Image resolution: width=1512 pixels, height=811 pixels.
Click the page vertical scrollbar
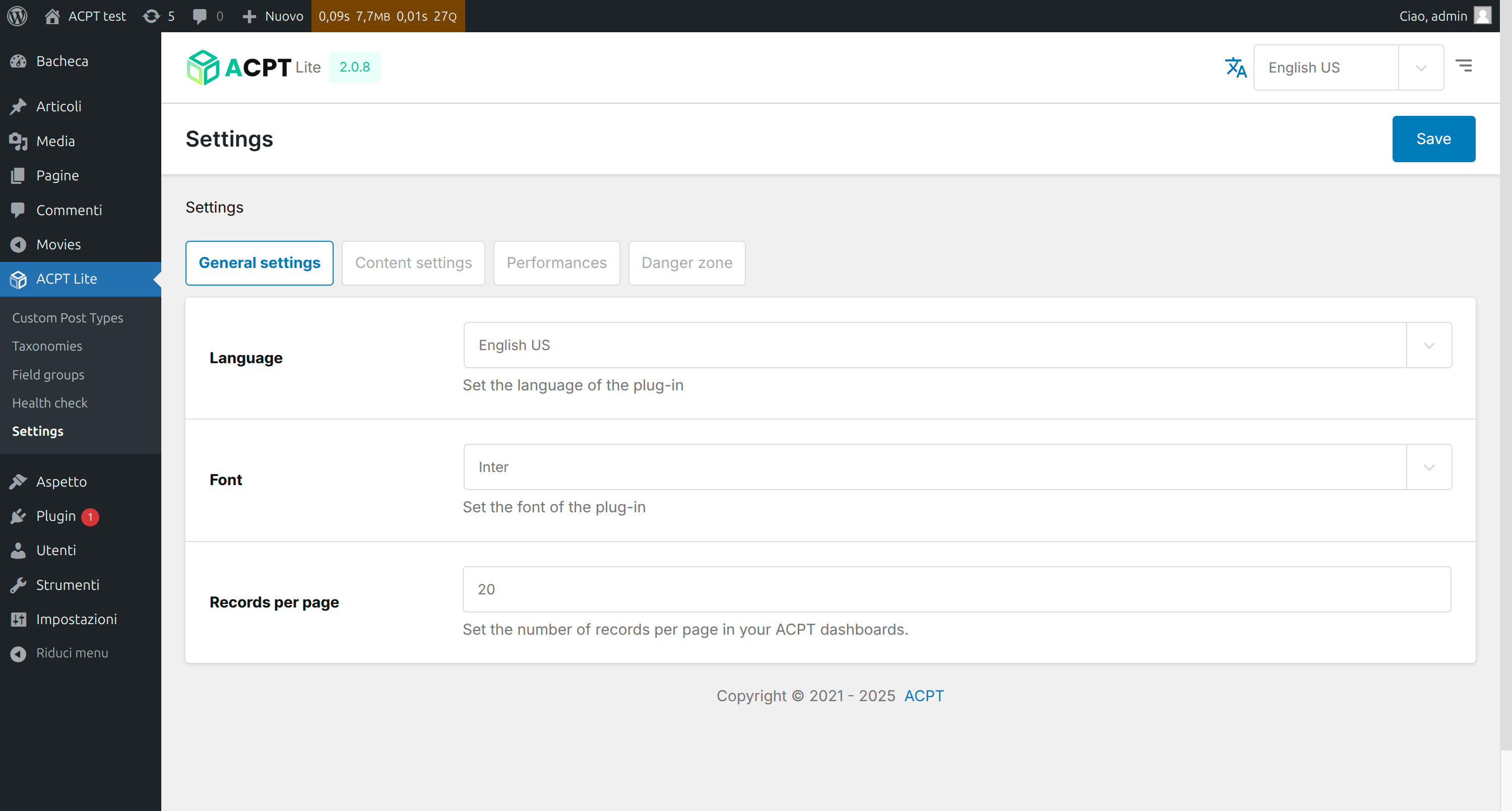[x=1505, y=376]
